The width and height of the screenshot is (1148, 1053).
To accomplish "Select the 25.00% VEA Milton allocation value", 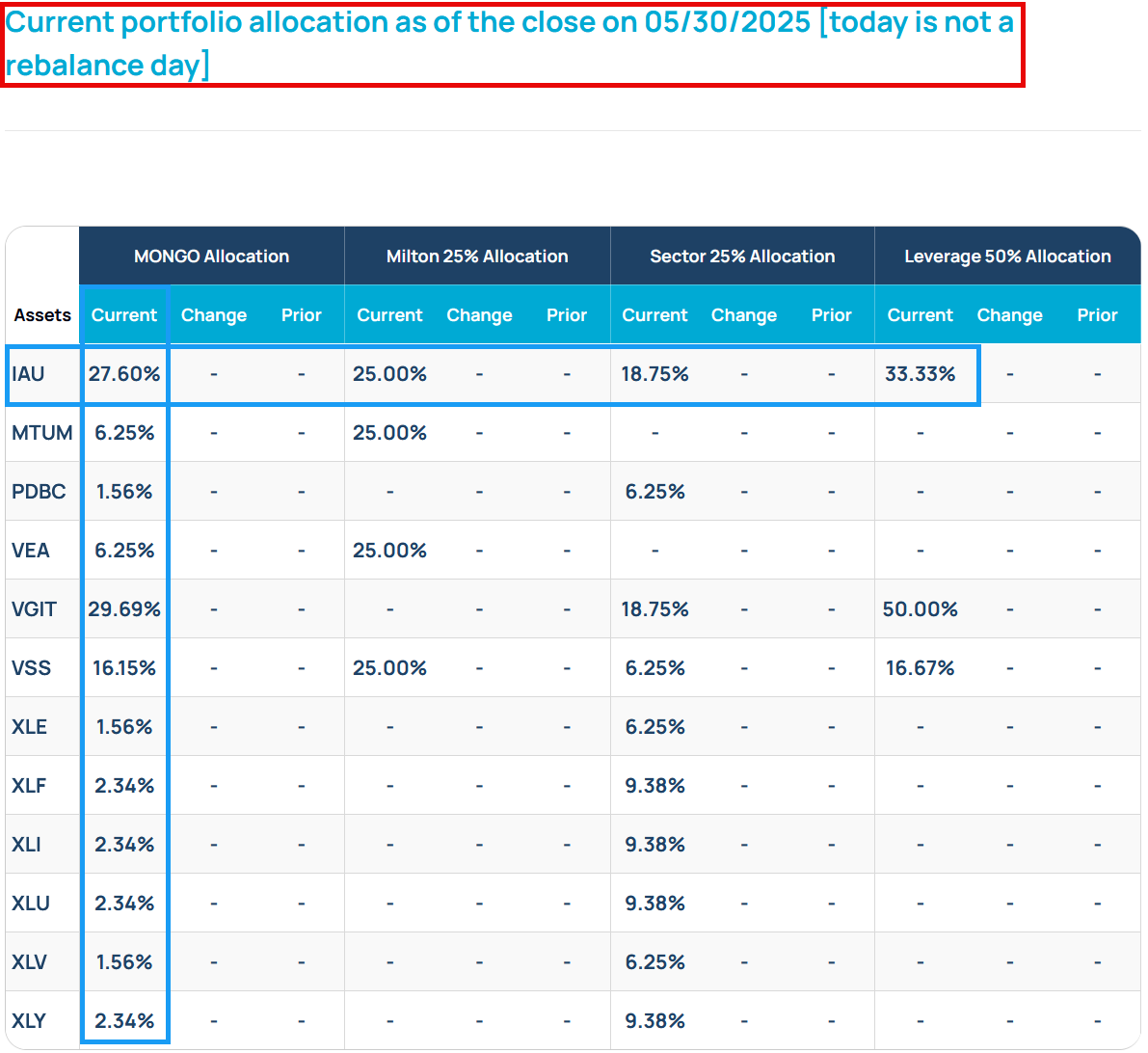I will click(x=389, y=550).
